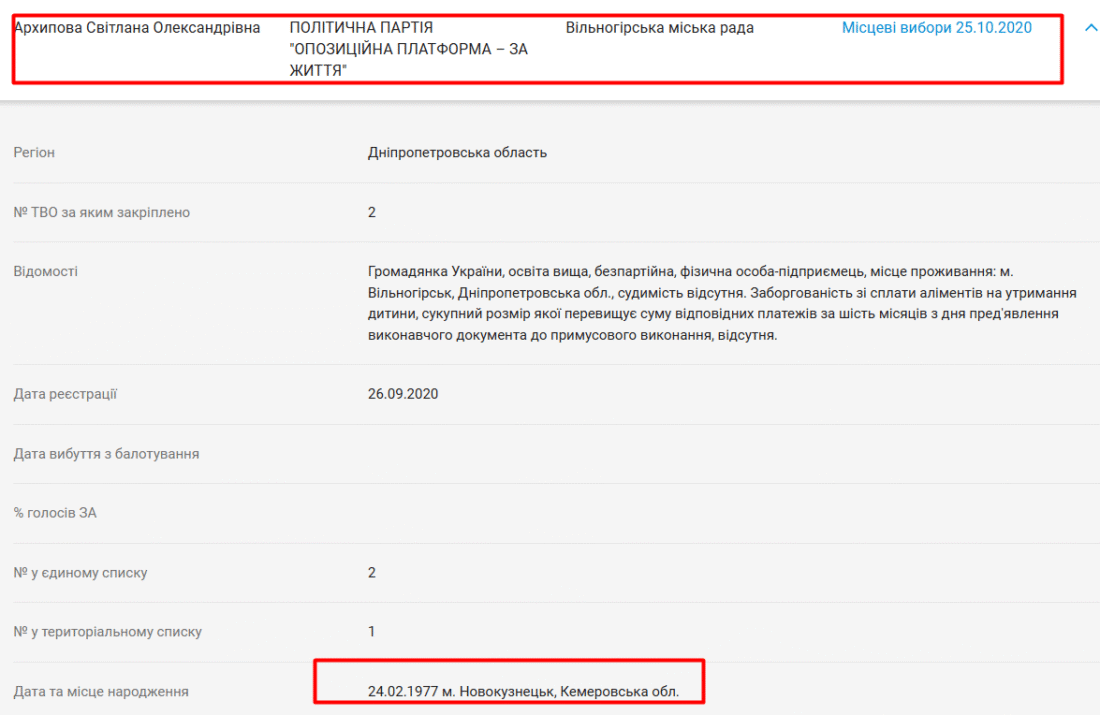Select the Громадянка України details paragraph
This screenshot has width=1100, height=715.
coord(722,303)
